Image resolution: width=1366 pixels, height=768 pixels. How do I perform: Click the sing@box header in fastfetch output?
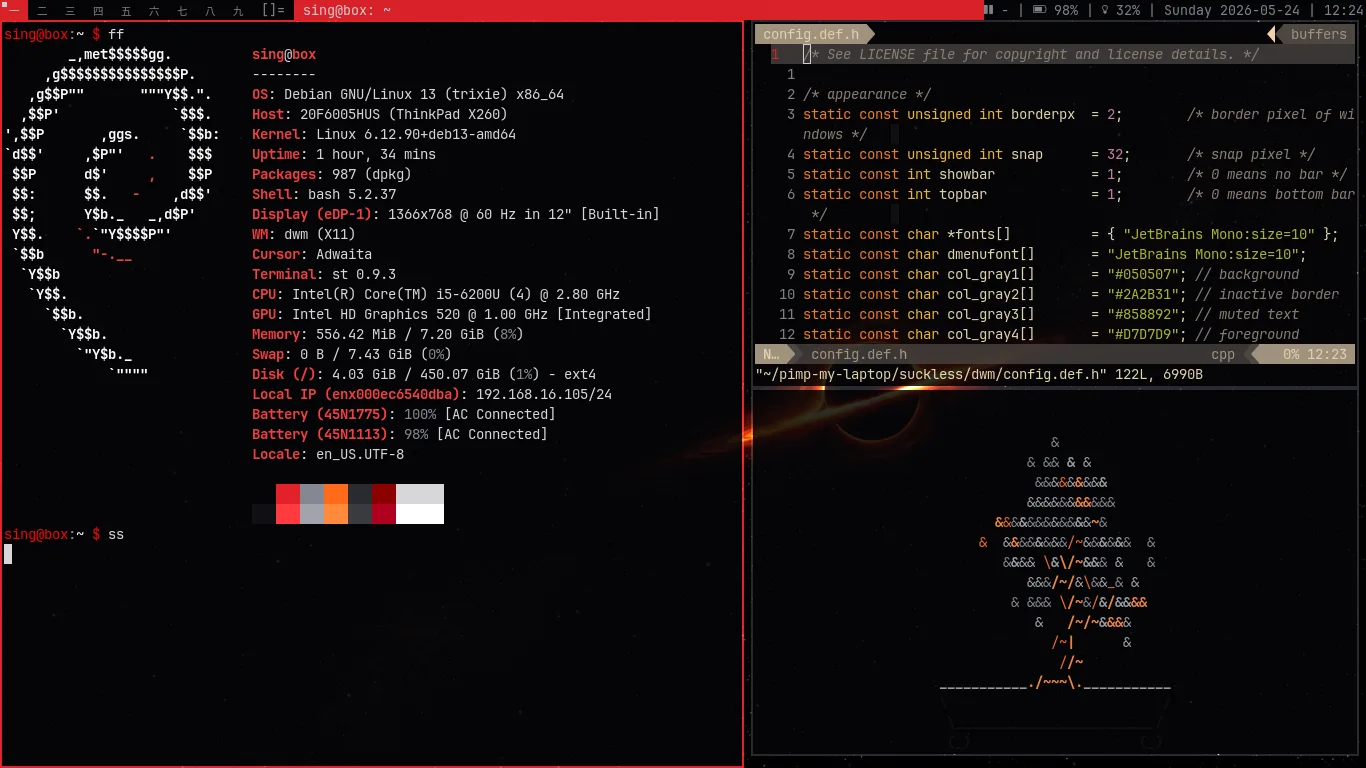284,54
